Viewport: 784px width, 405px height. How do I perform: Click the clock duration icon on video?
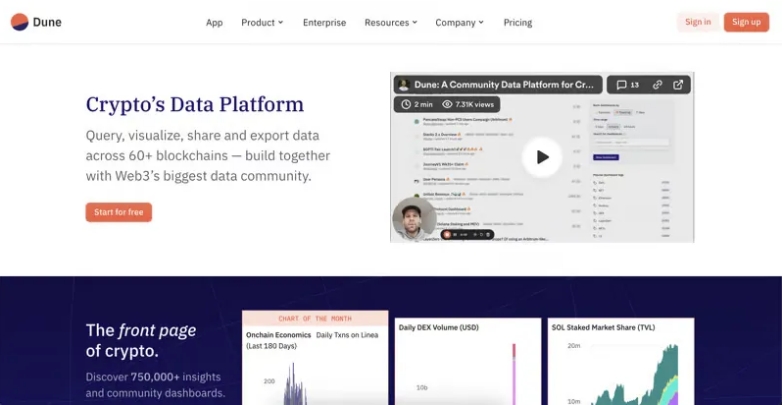coord(406,104)
